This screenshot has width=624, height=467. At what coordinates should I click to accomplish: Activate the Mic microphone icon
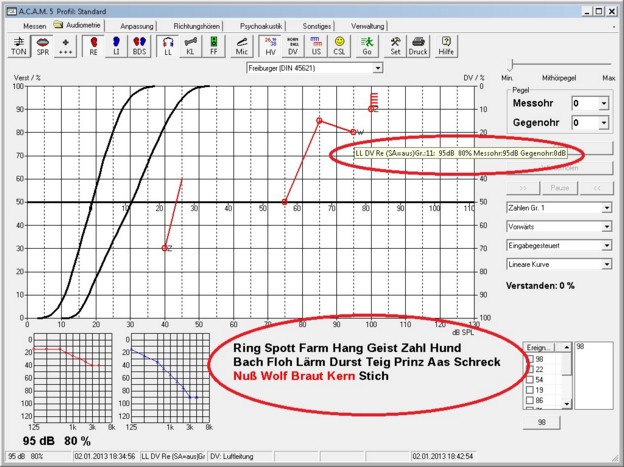pyautogui.click(x=242, y=46)
